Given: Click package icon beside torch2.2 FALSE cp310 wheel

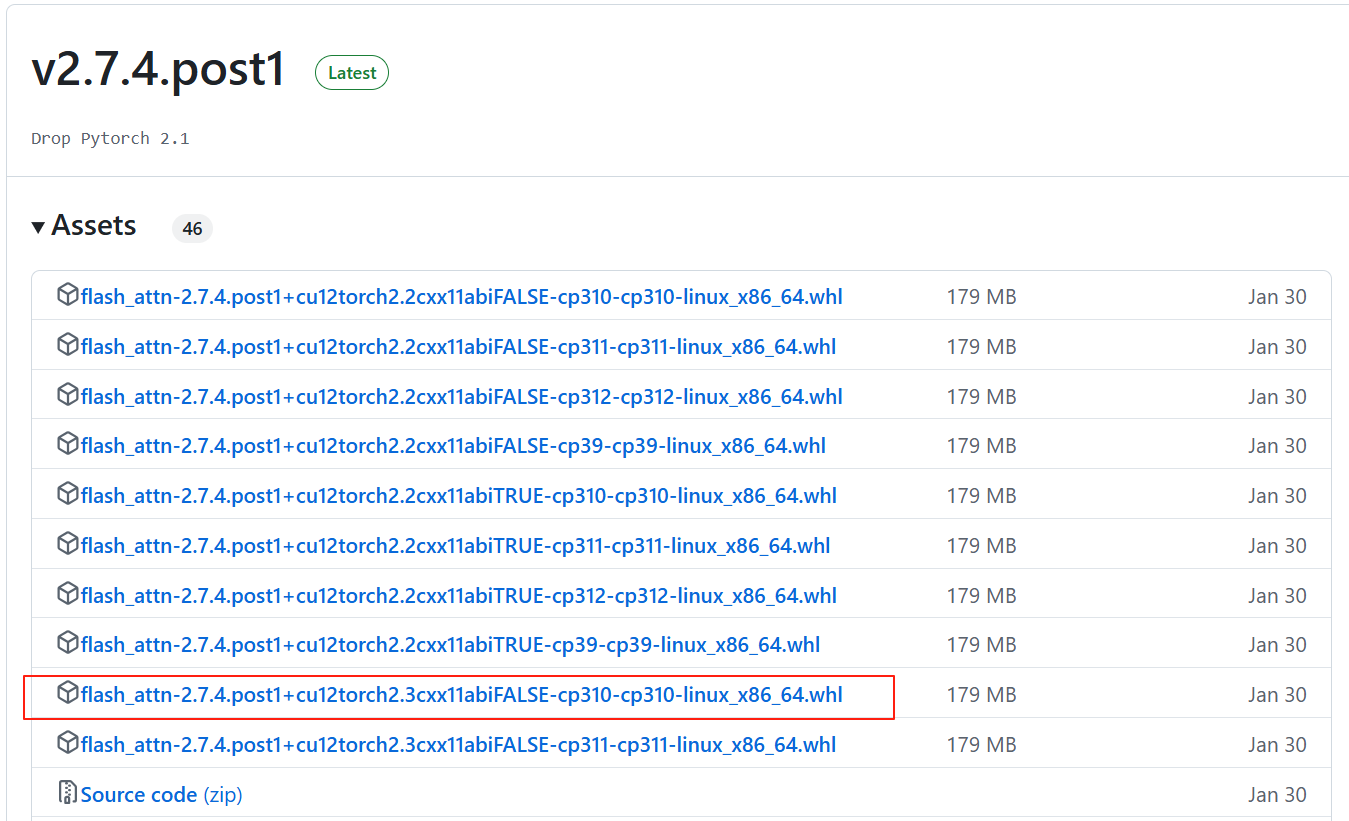Looking at the screenshot, I should (x=67, y=295).
